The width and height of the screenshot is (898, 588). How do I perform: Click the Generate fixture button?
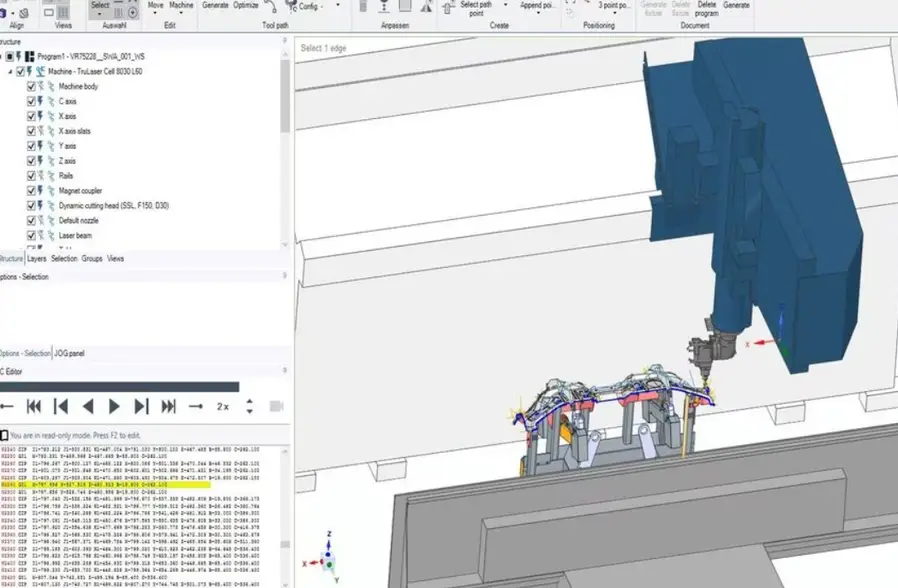pyautogui.click(x=653, y=8)
